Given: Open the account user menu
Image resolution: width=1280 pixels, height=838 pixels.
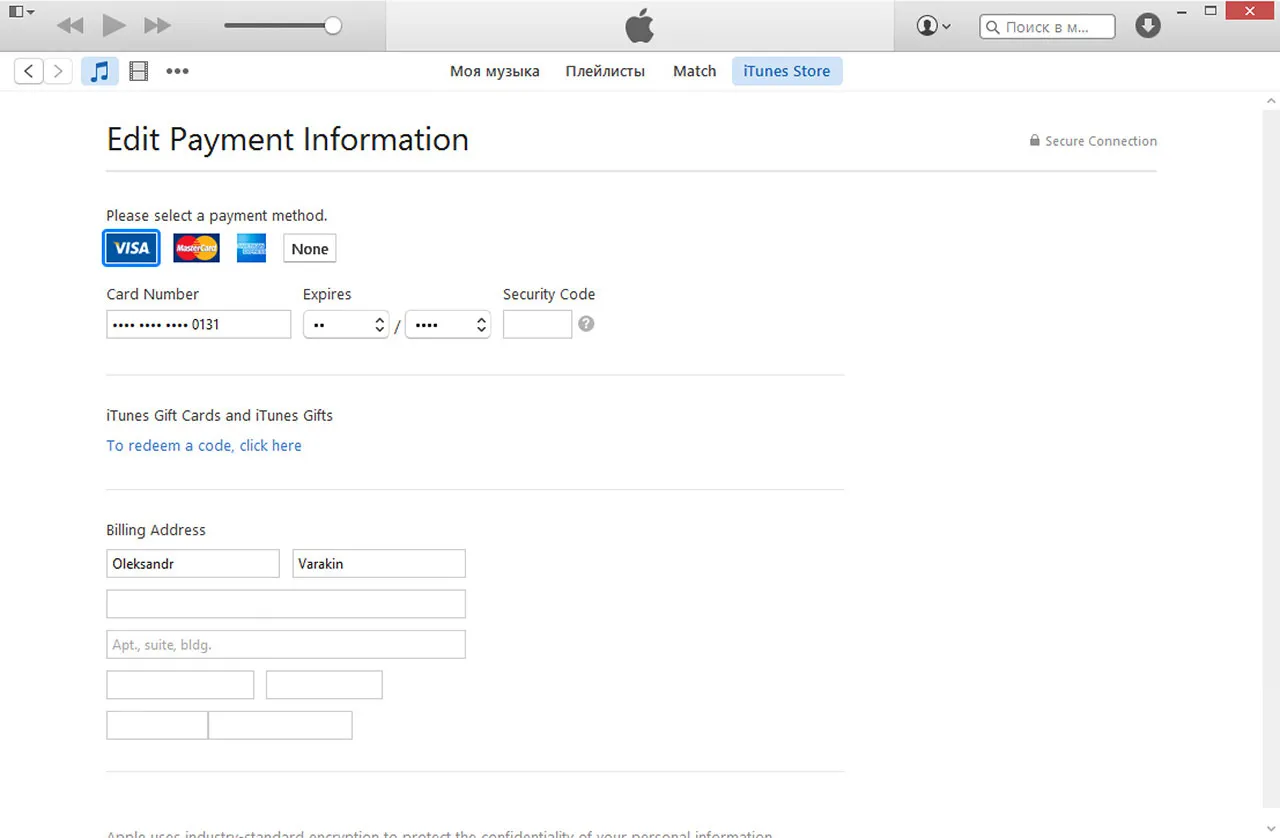Looking at the screenshot, I should [933, 26].
